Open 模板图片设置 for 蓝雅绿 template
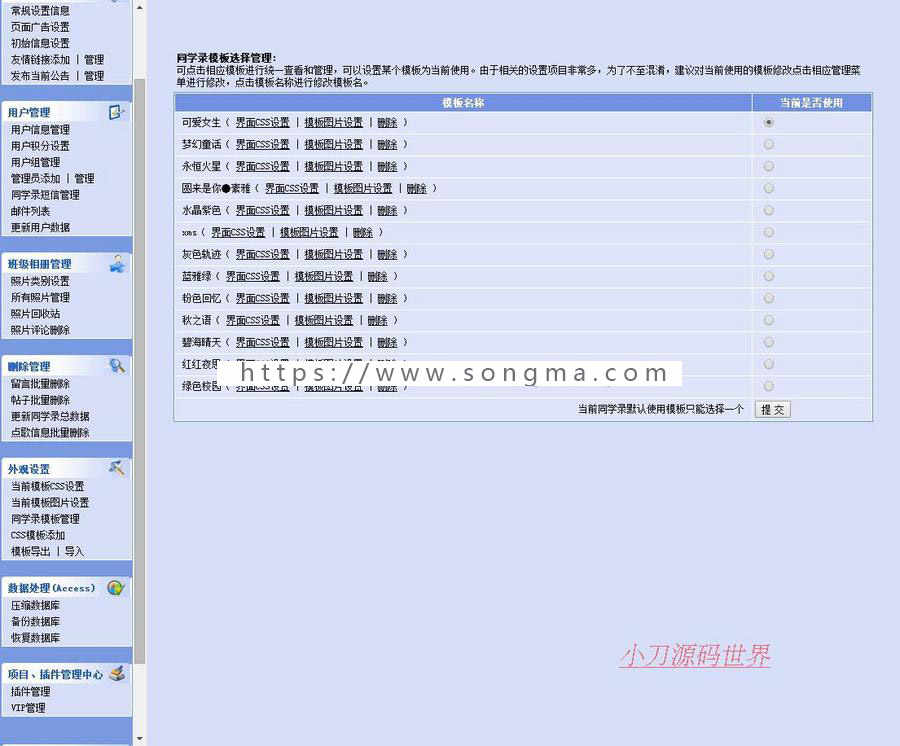900x746 pixels. click(x=324, y=276)
